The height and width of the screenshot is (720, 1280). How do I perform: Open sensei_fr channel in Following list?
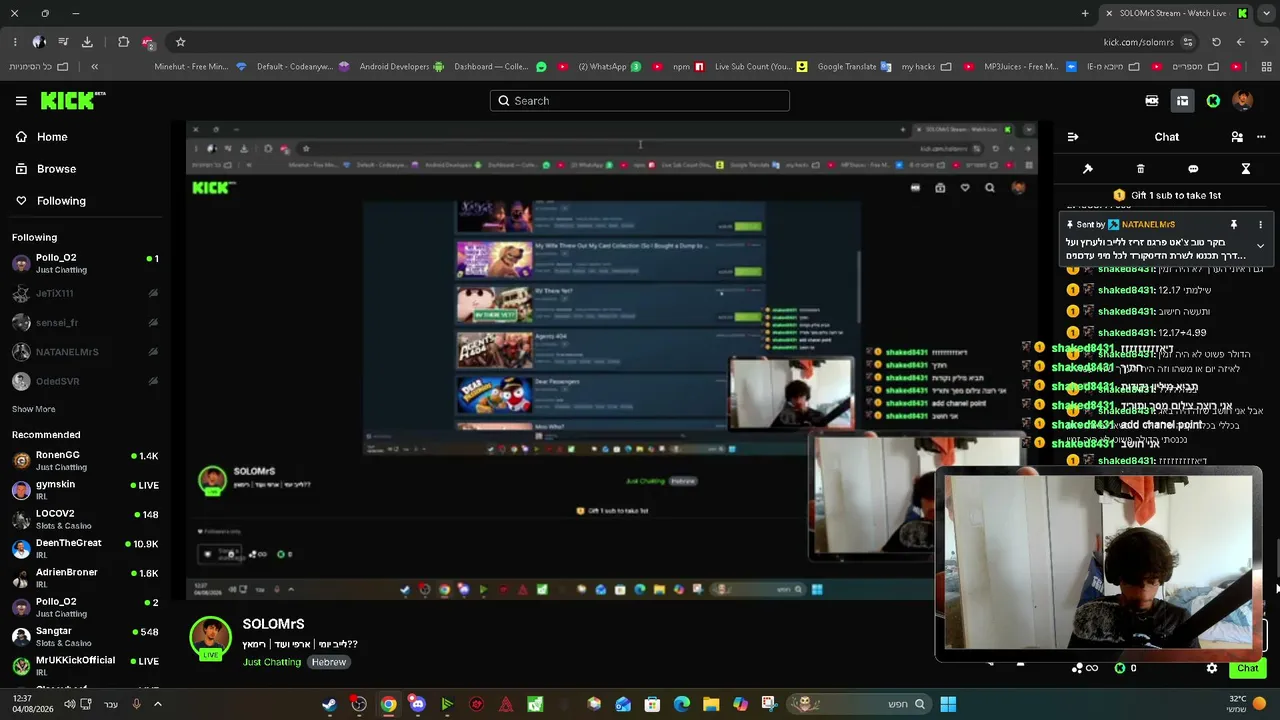[x=85, y=323]
